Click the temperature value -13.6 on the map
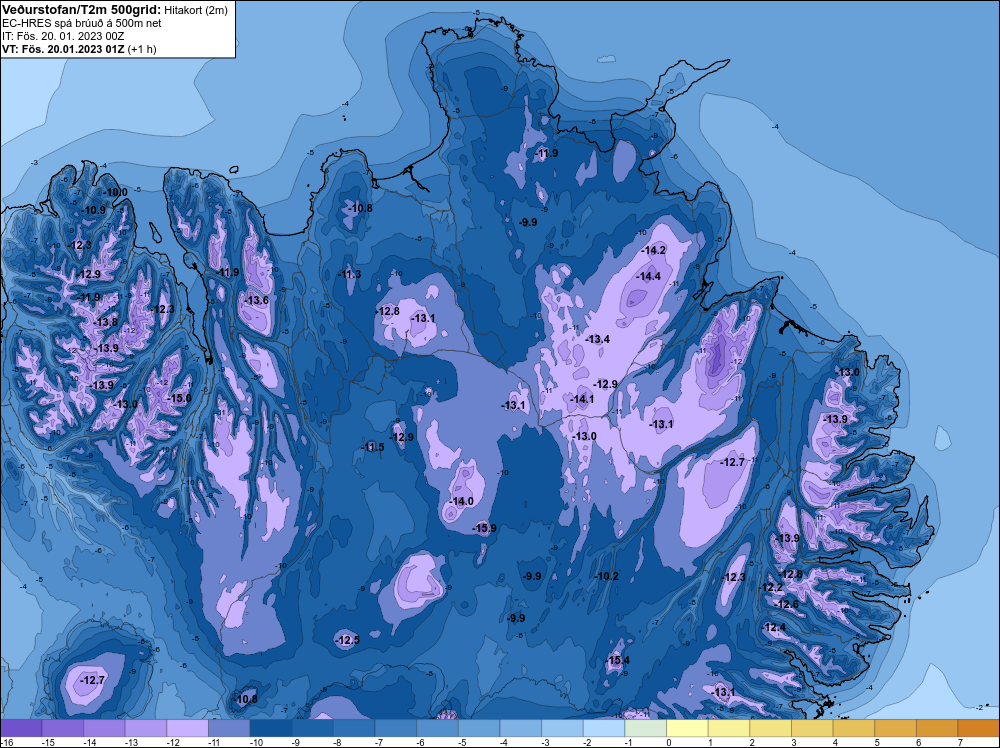1000x748 pixels. (x=257, y=300)
